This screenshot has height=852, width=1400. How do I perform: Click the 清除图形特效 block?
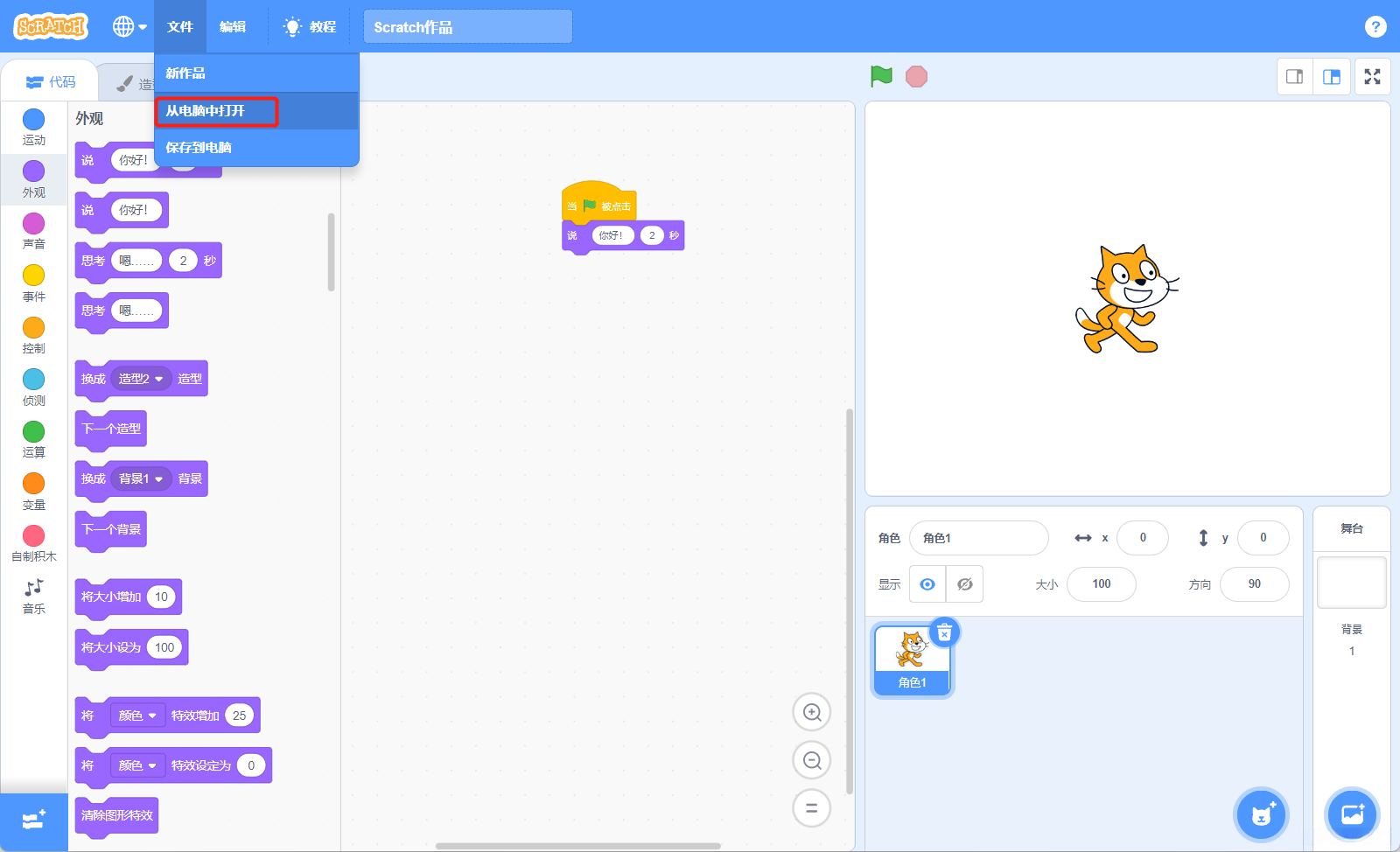(x=117, y=815)
